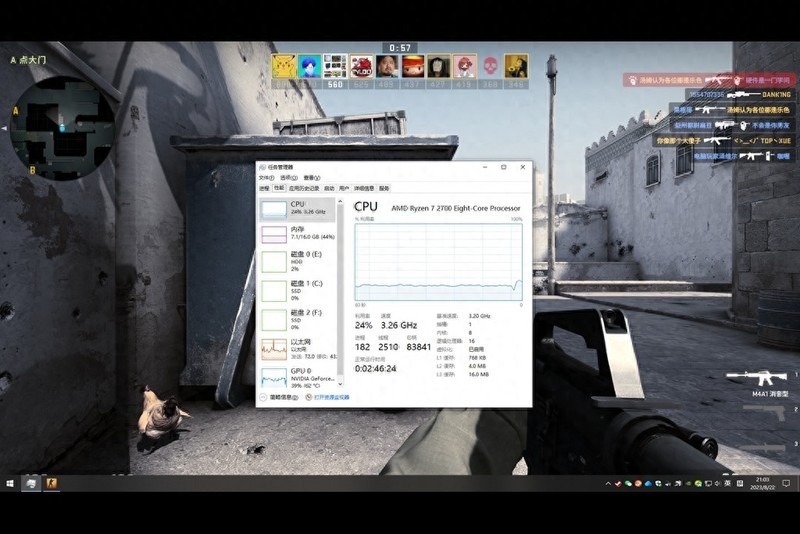Click the 182 process count value
This screenshot has height=534, width=800.
[362, 347]
